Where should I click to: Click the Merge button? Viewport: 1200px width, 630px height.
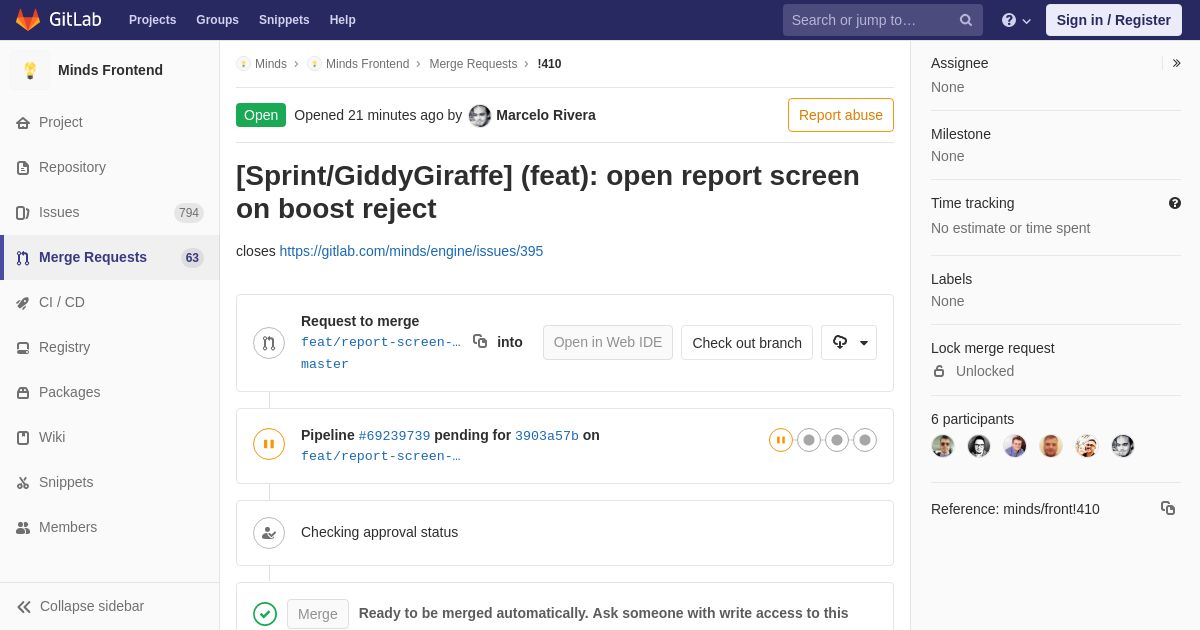(x=318, y=614)
